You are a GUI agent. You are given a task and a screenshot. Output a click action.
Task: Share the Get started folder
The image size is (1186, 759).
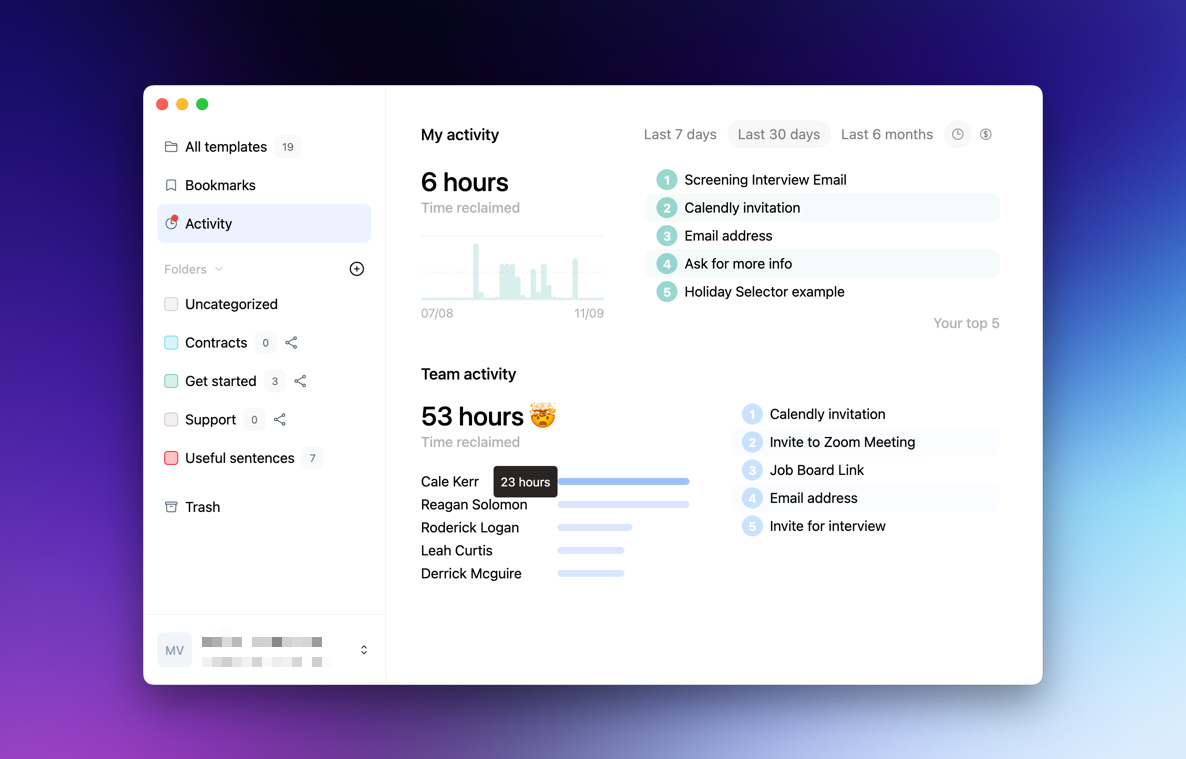[299, 381]
